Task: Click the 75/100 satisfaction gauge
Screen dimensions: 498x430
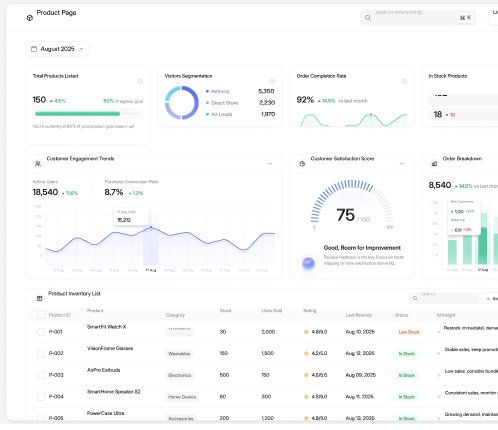Action: [352, 205]
